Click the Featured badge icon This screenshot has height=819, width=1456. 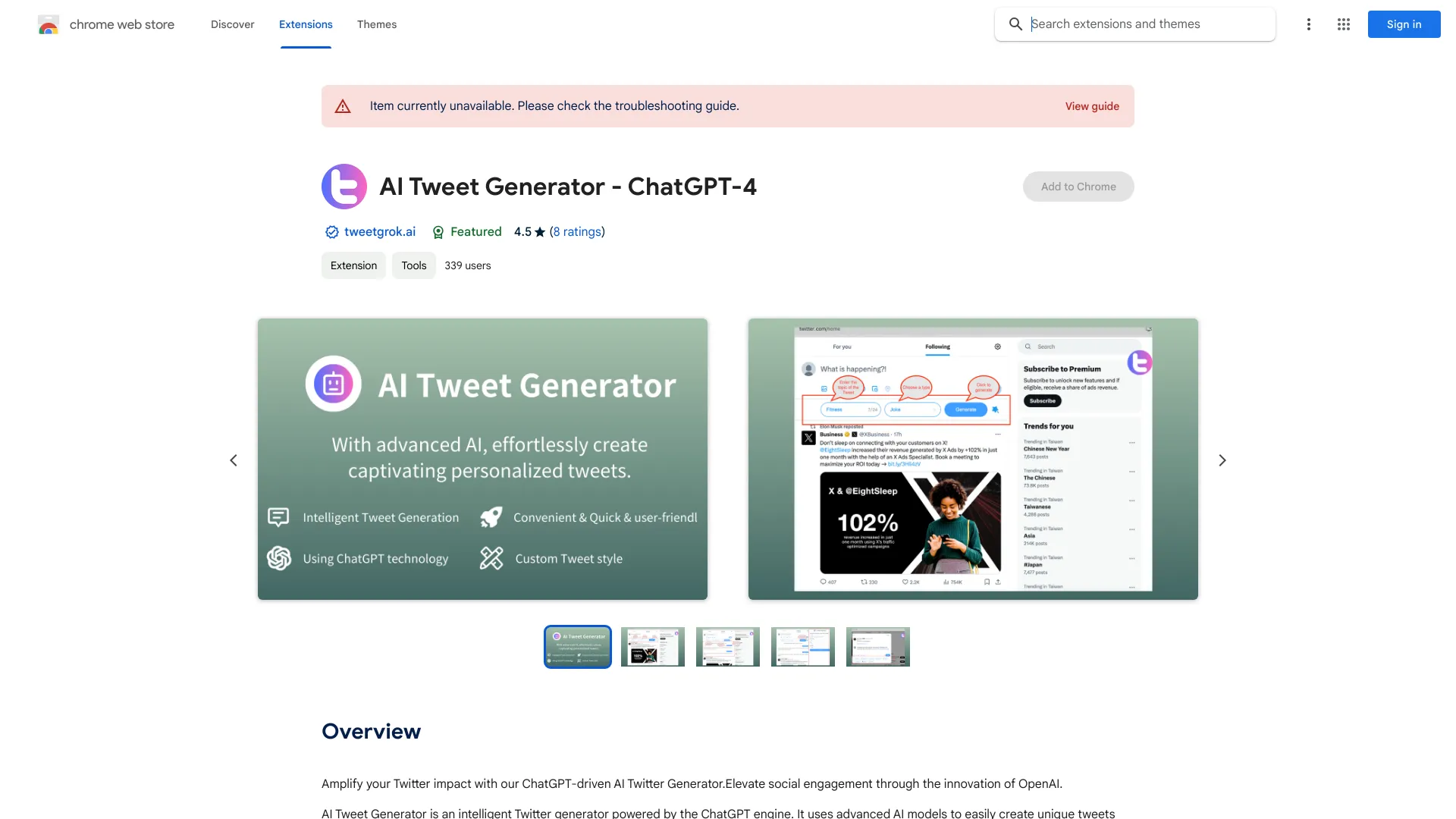point(437,232)
